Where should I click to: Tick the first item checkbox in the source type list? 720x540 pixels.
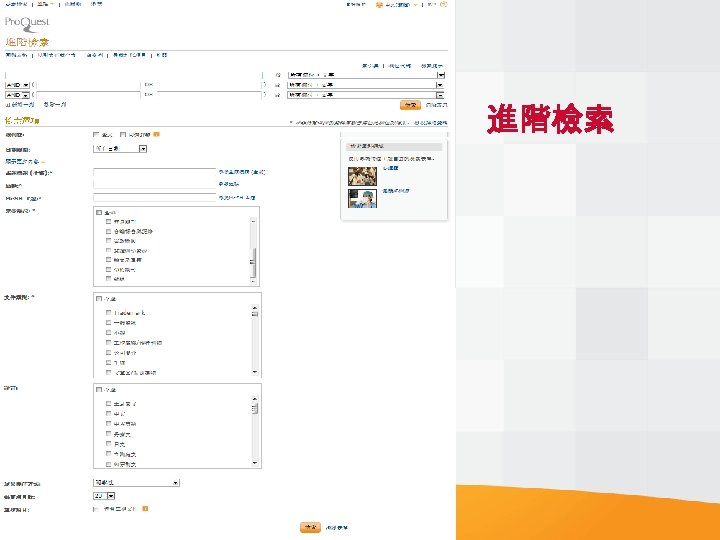[109, 221]
